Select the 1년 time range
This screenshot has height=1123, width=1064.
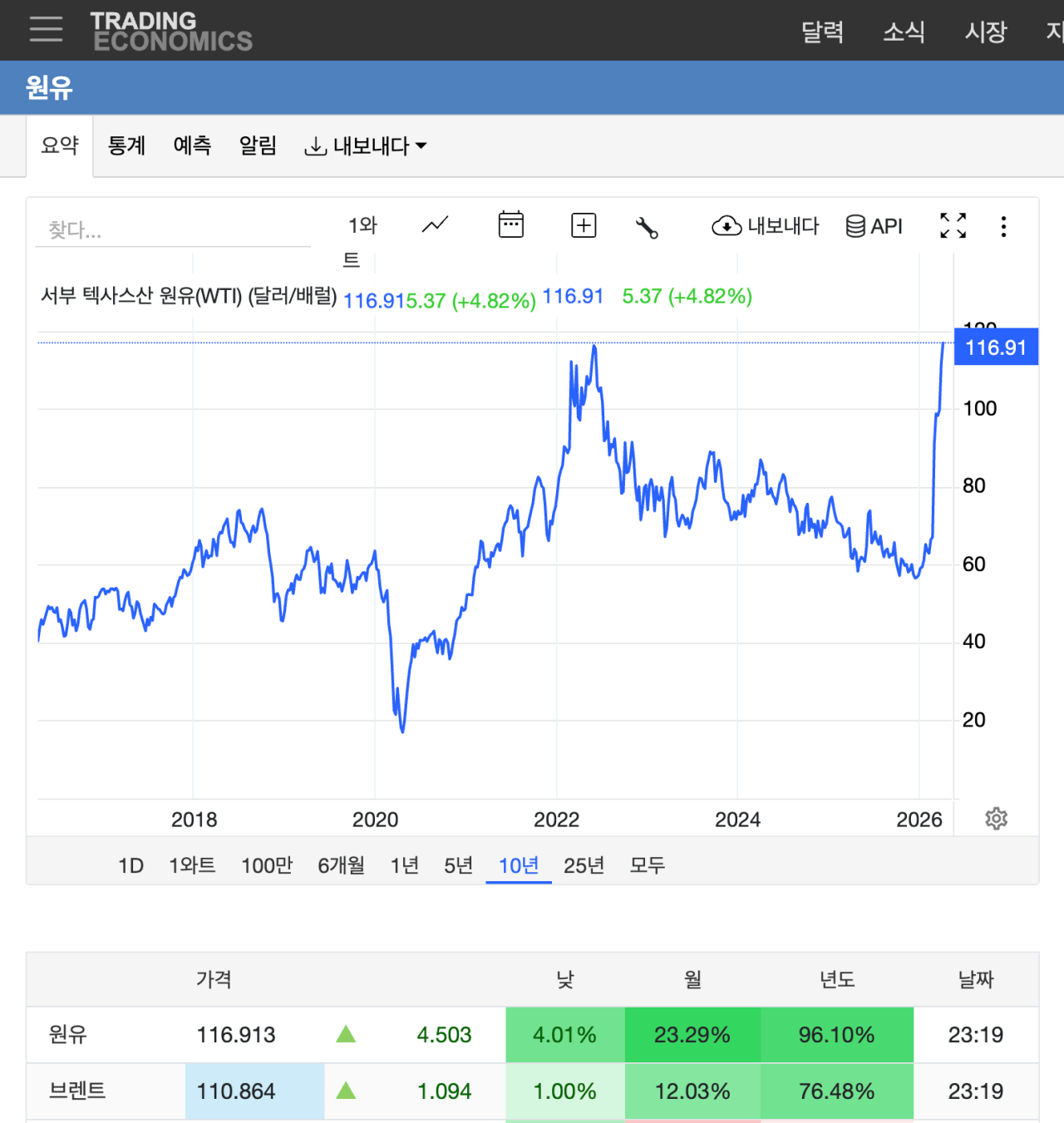click(405, 865)
